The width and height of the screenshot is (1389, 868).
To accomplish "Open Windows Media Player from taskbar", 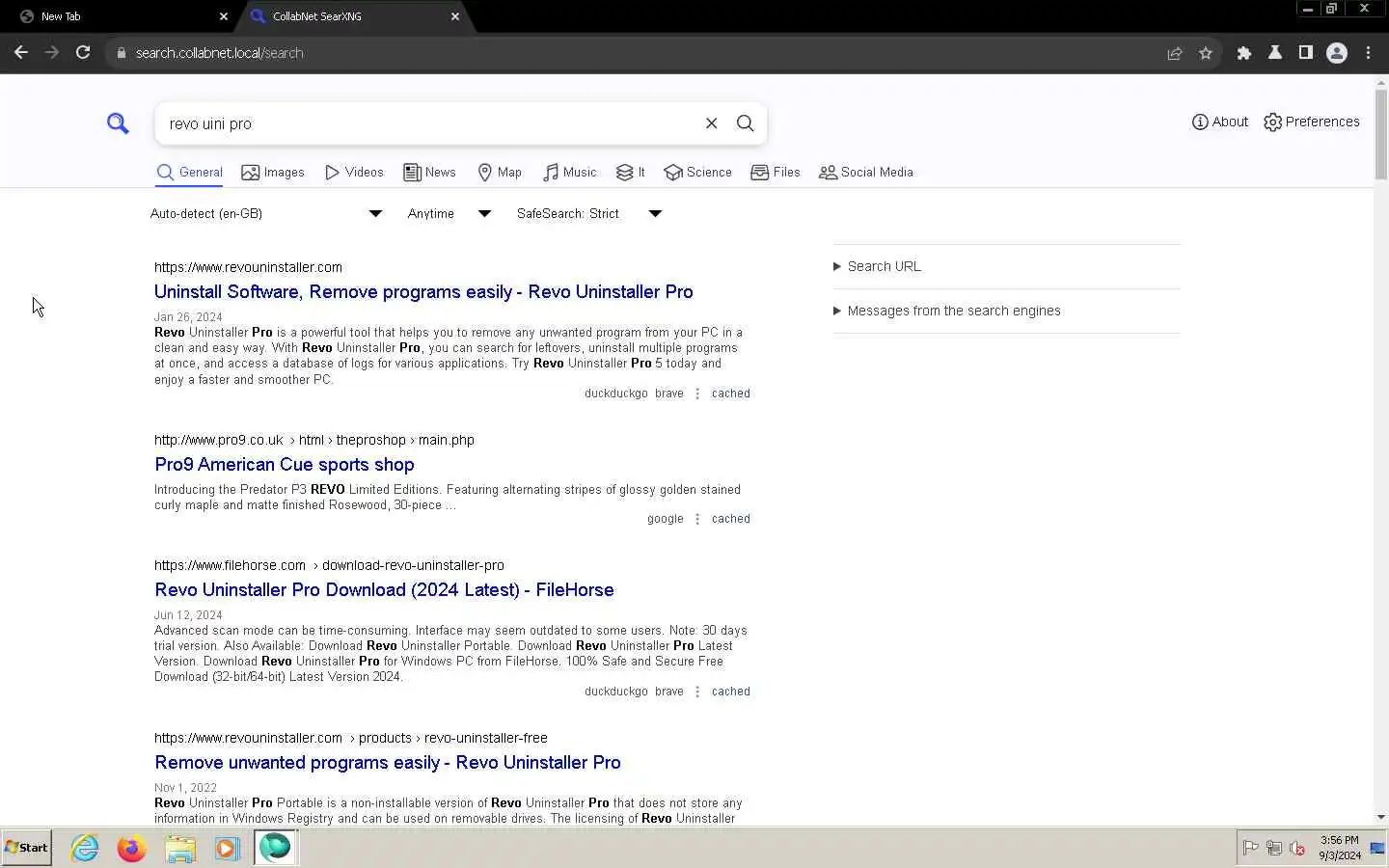I will pyautogui.click(x=227, y=848).
